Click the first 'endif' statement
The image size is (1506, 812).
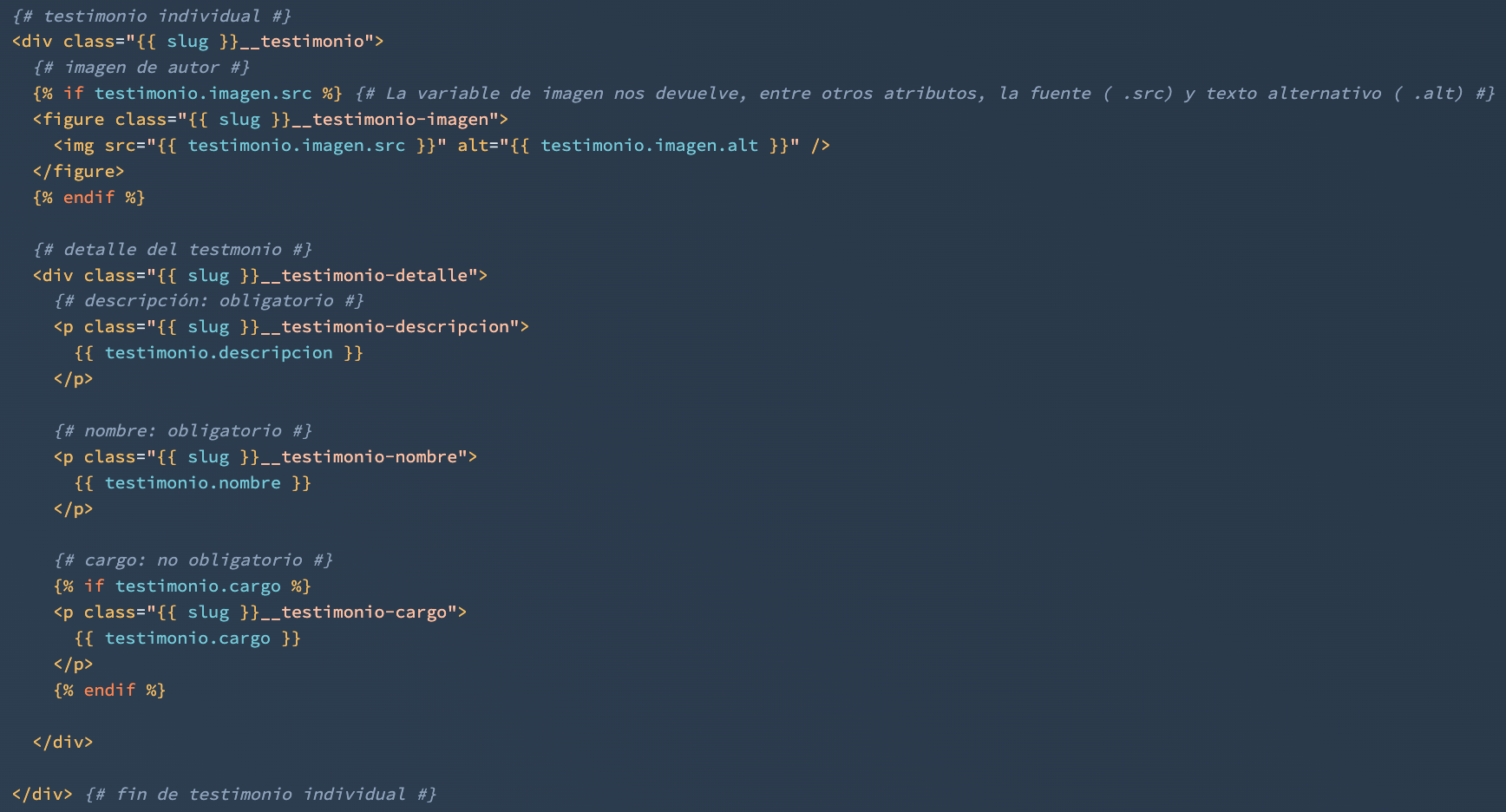88,198
